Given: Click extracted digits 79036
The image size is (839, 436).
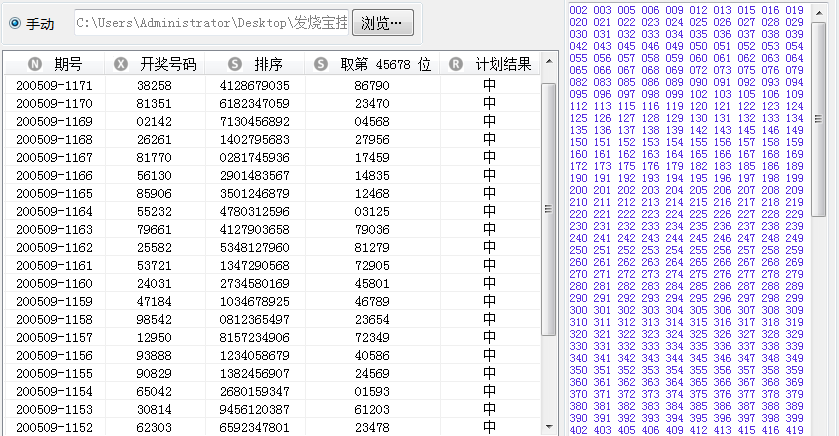Looking at the screenshot, I should click(x=372, y=230).
